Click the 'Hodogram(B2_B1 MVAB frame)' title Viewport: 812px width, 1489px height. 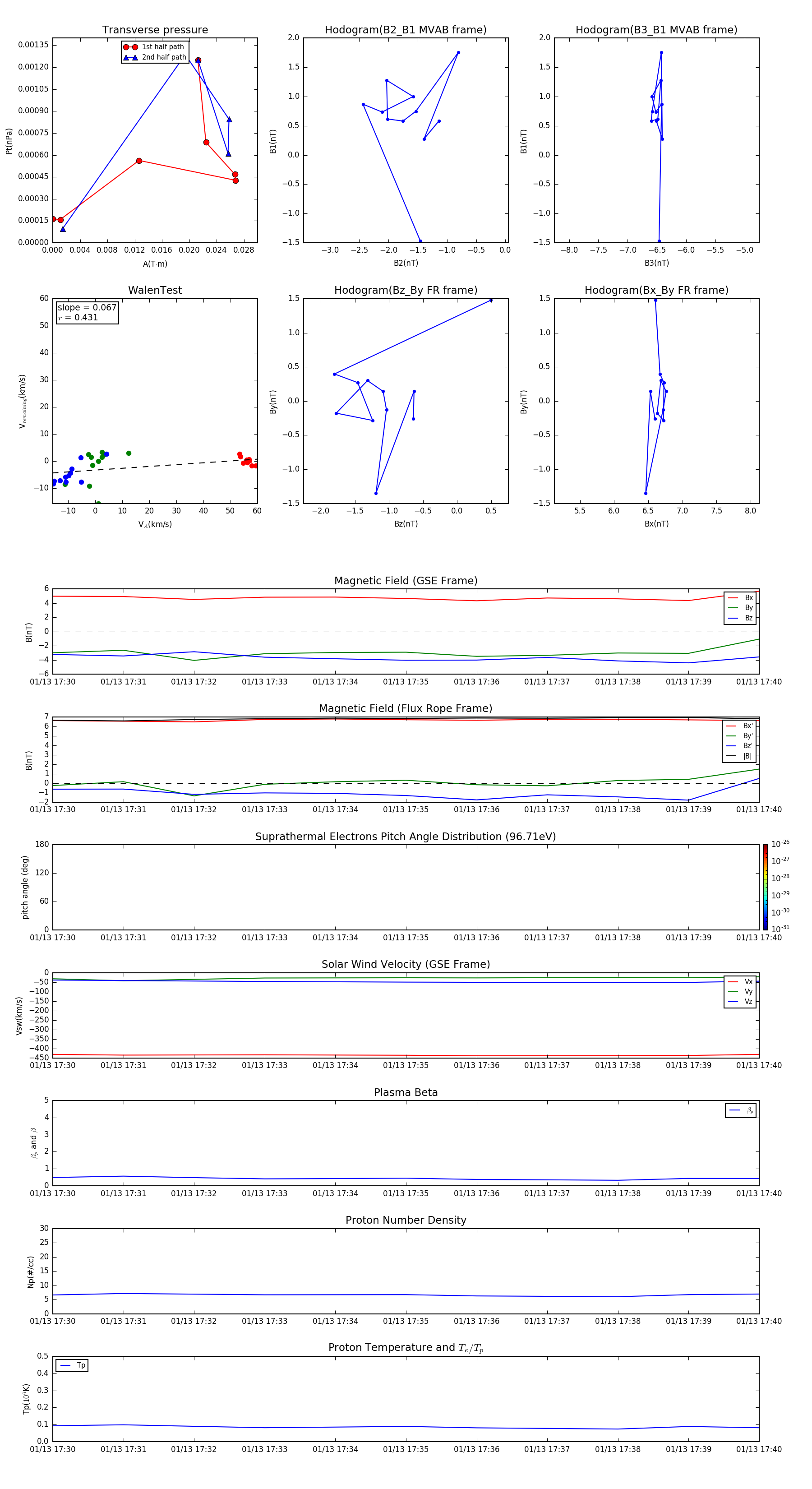click(406, 30)
